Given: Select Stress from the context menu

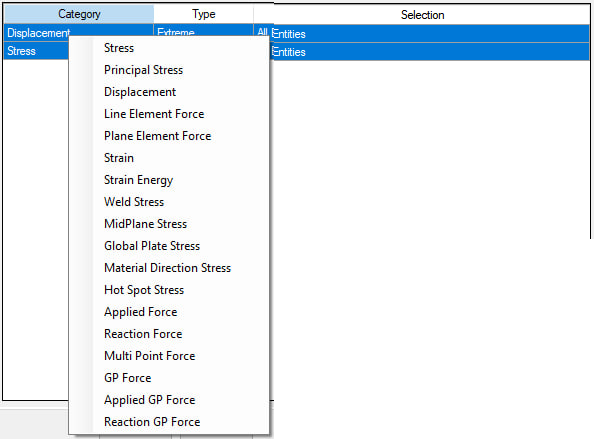Looking at the screenshot, I should tap(169, 48).
